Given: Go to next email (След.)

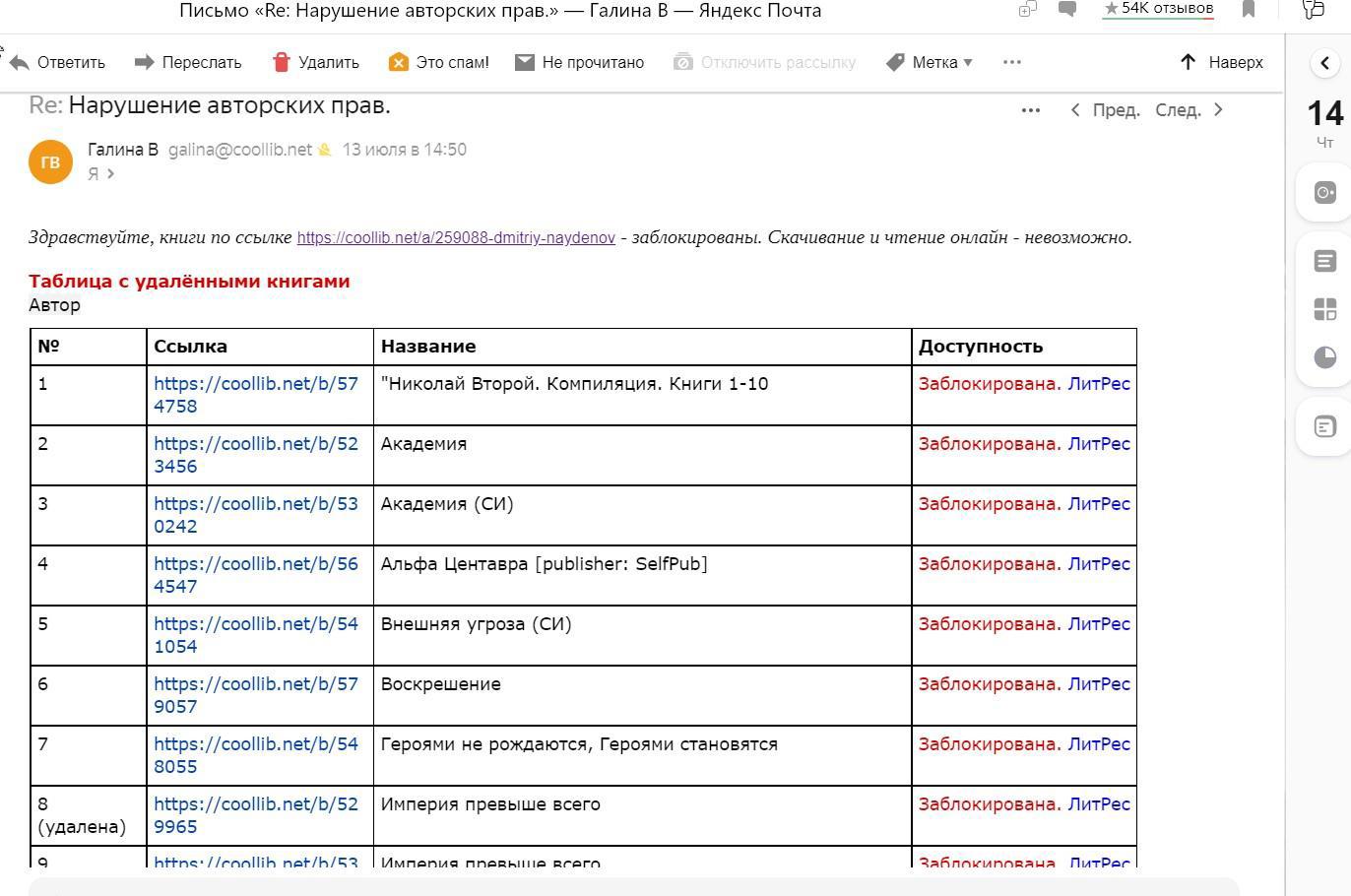Looking at the screenshot, I should pyautogui.click(x=1189, y=110).
